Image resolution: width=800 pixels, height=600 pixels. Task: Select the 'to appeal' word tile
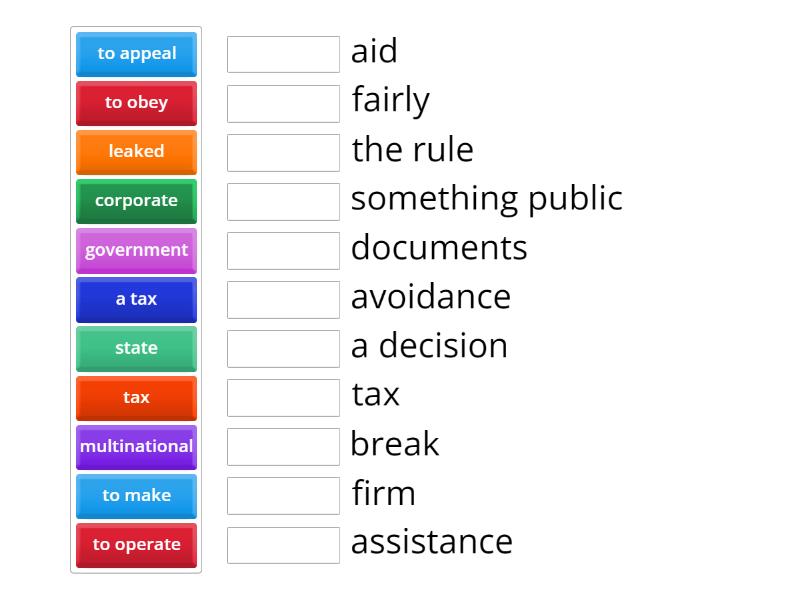pos(136,54)
